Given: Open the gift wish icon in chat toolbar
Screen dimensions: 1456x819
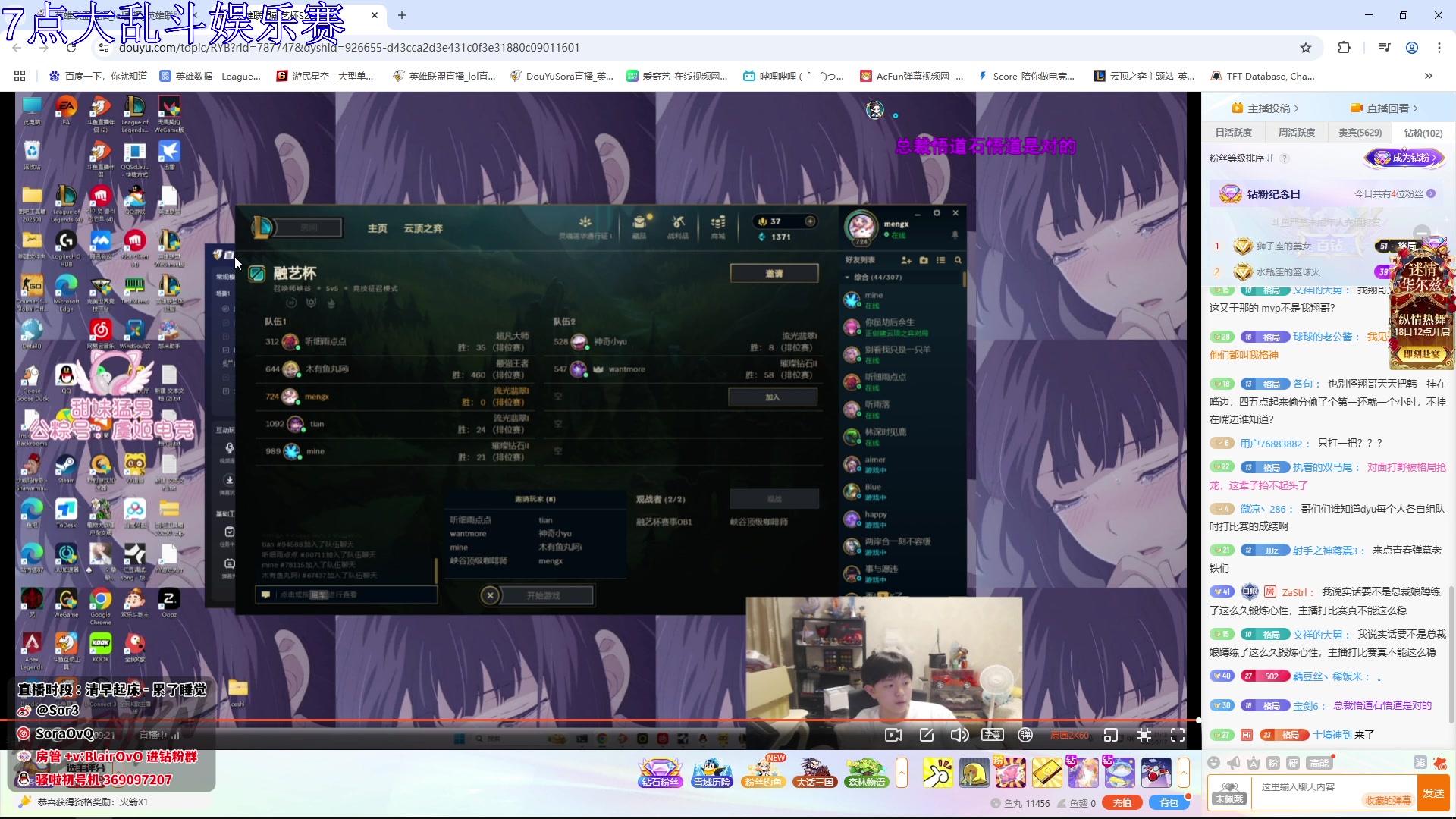Looking at the screenshot, I should [x=1439, y=762].
